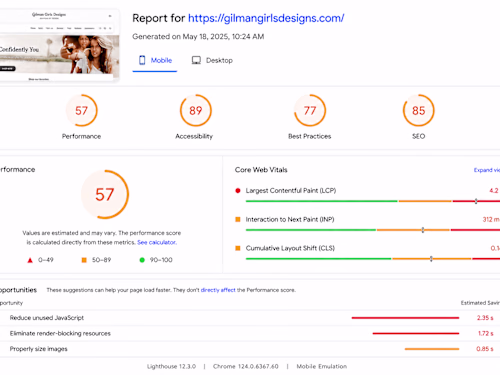500x375 pixels.
Task: Click the 0.85 s estimated savings value
Action: coord(485,349)
